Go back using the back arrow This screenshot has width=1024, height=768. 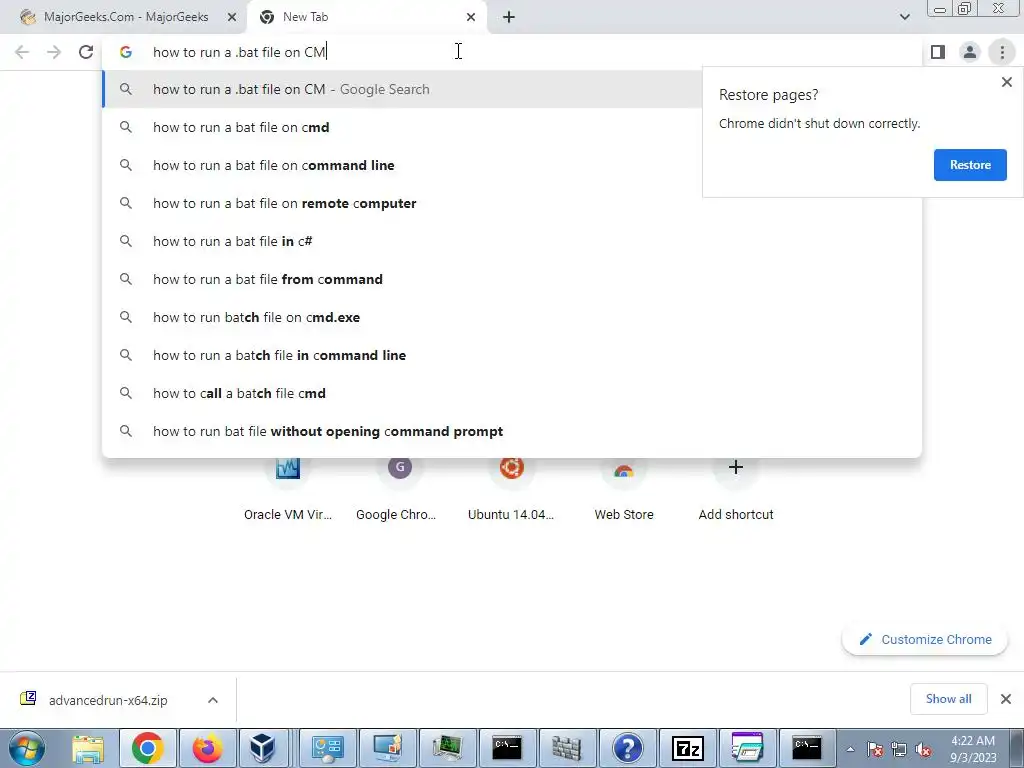[x=22, y=52]
